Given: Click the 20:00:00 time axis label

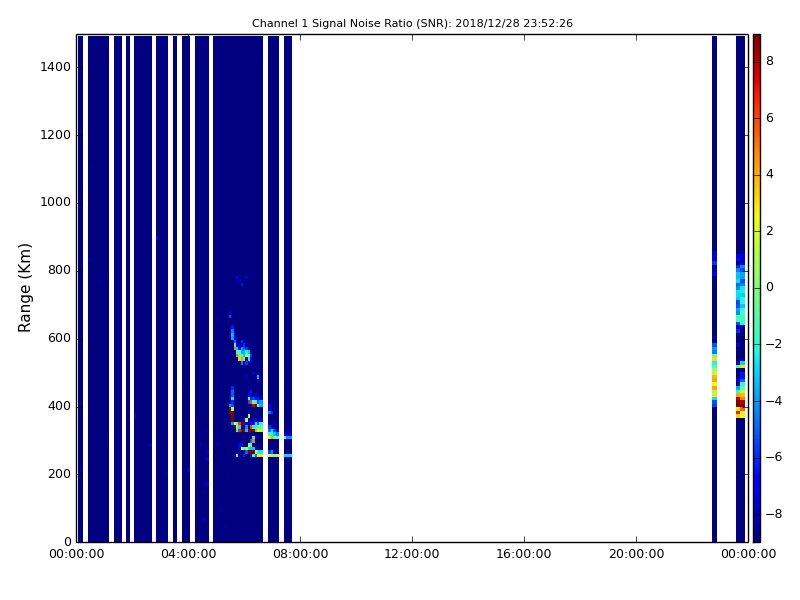Looking at the screenshot, I should [x=636, y=554].
